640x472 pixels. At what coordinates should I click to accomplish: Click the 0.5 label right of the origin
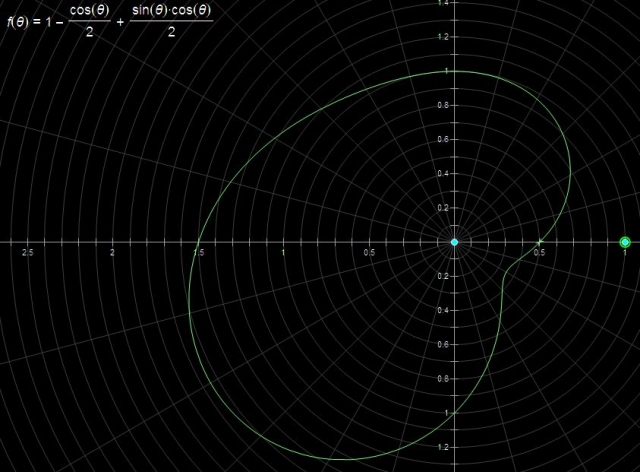click(540, 253)
